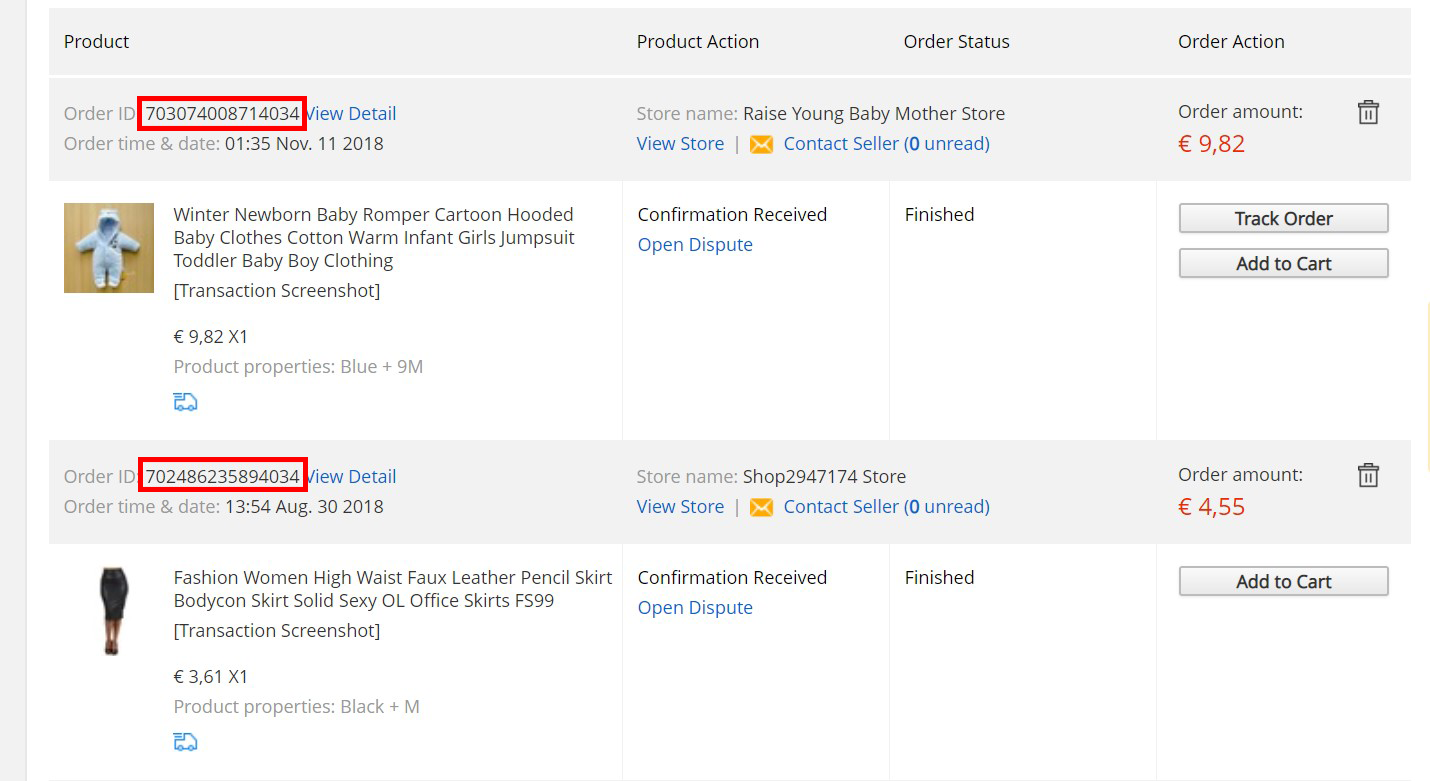Delete the Raise Young Baby order via trash icon
The width and height of the screenshot is (1430, 781).
point(1368,112)
